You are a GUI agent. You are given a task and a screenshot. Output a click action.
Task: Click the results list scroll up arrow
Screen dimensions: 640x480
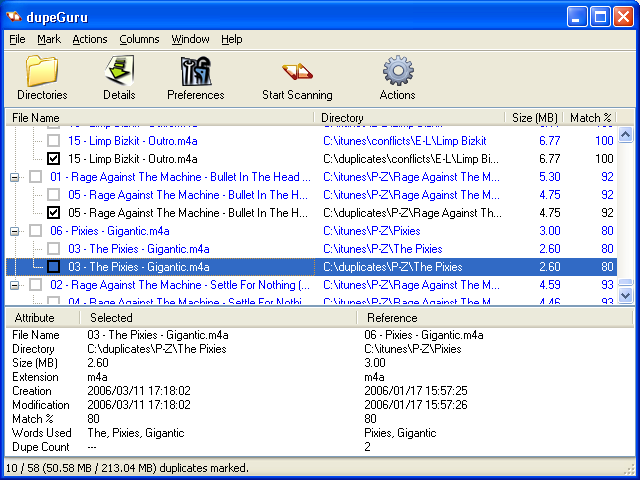(x=626, y=135)
